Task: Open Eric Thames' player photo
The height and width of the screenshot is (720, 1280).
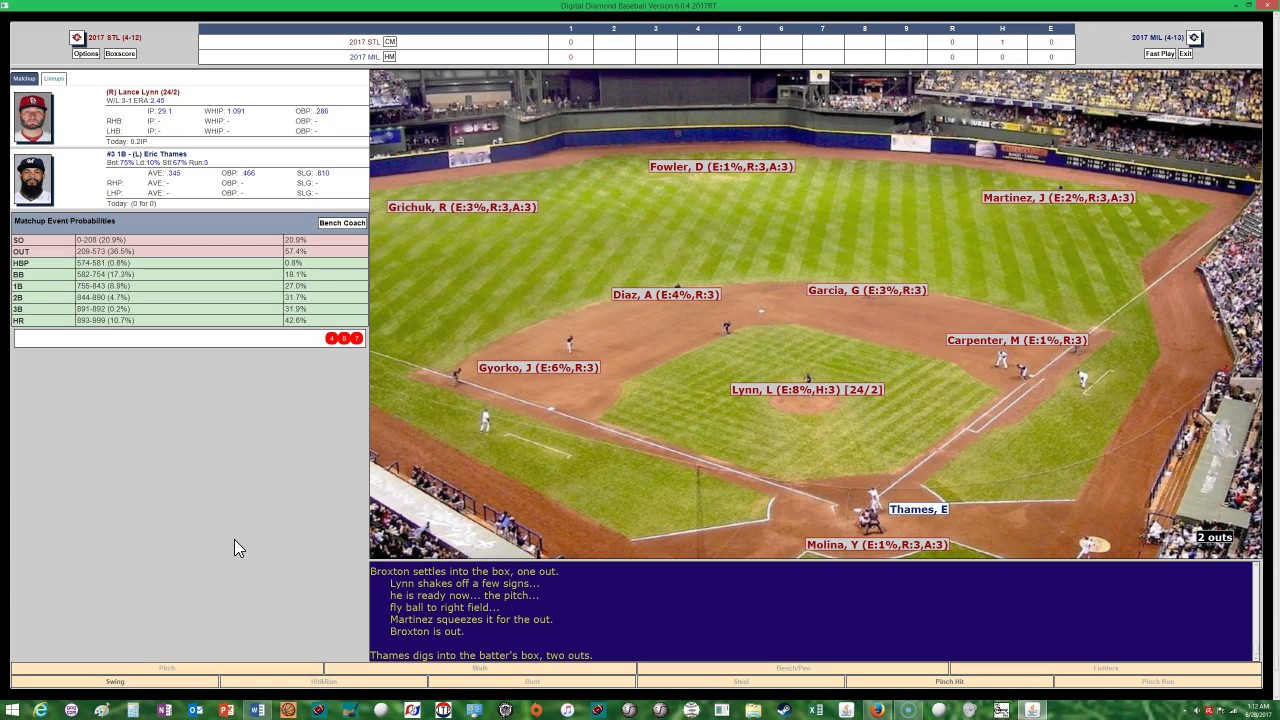Action: 33,180
